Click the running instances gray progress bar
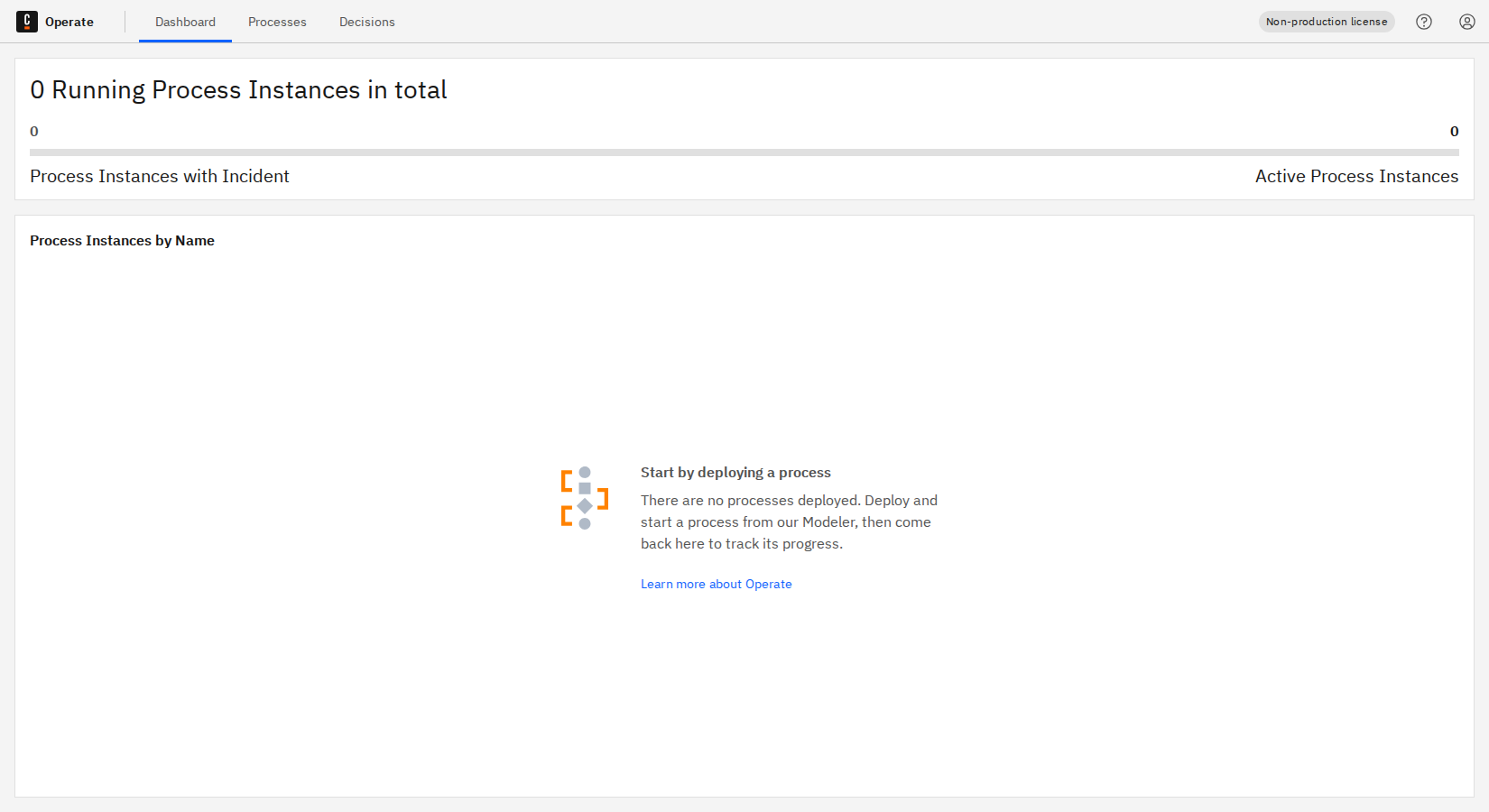 744,152
